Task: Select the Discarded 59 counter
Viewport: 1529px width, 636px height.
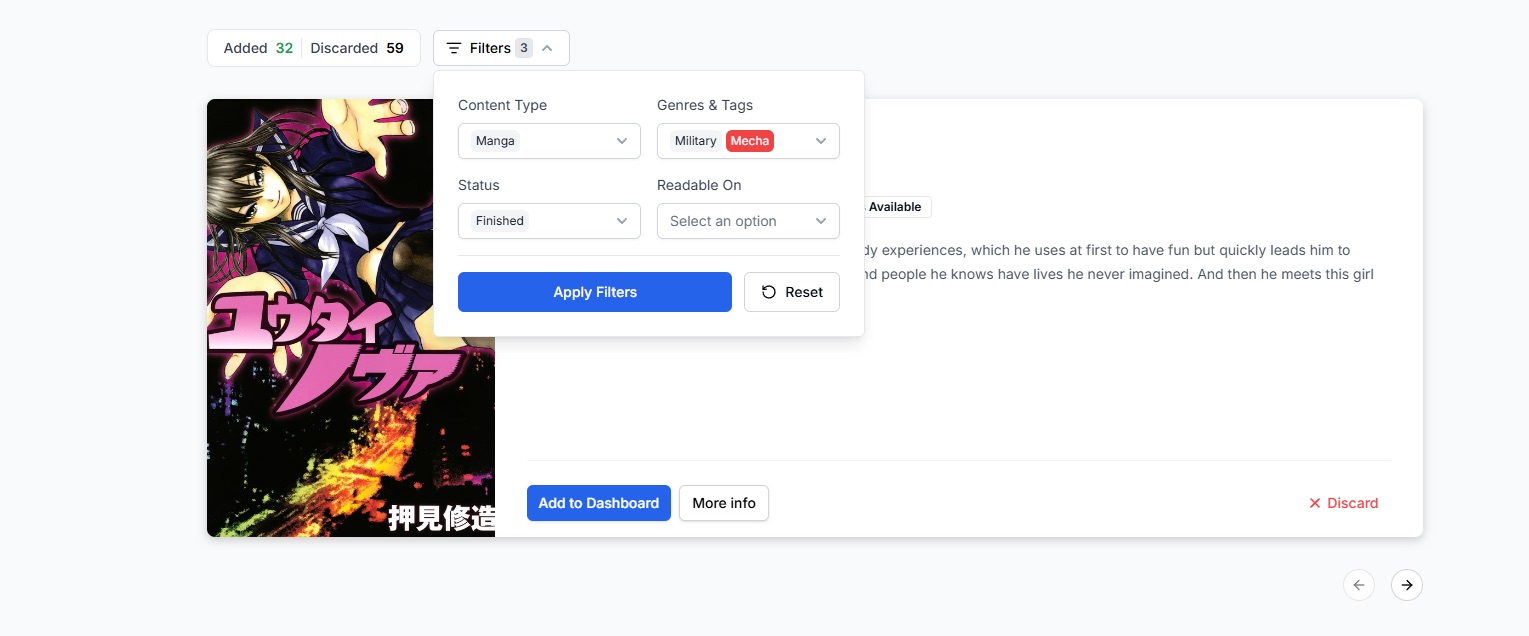Action: click(x=357, y=48)
